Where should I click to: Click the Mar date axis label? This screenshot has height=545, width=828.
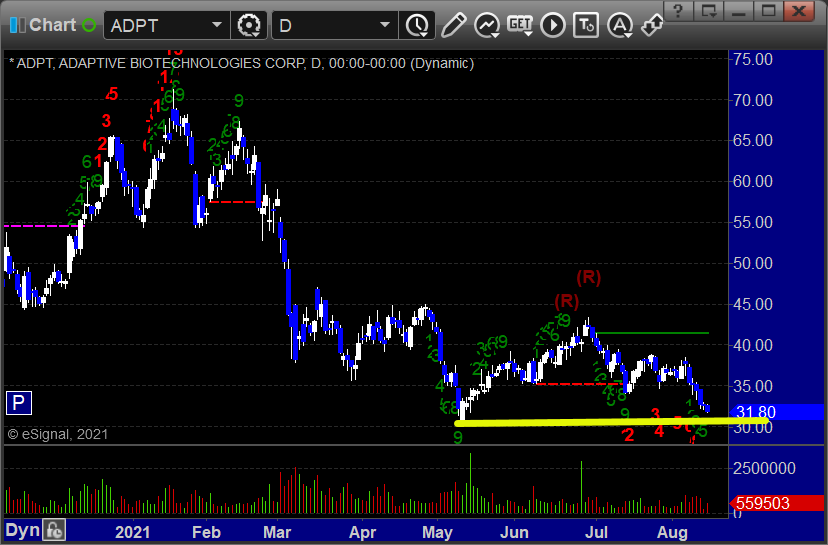277,532
